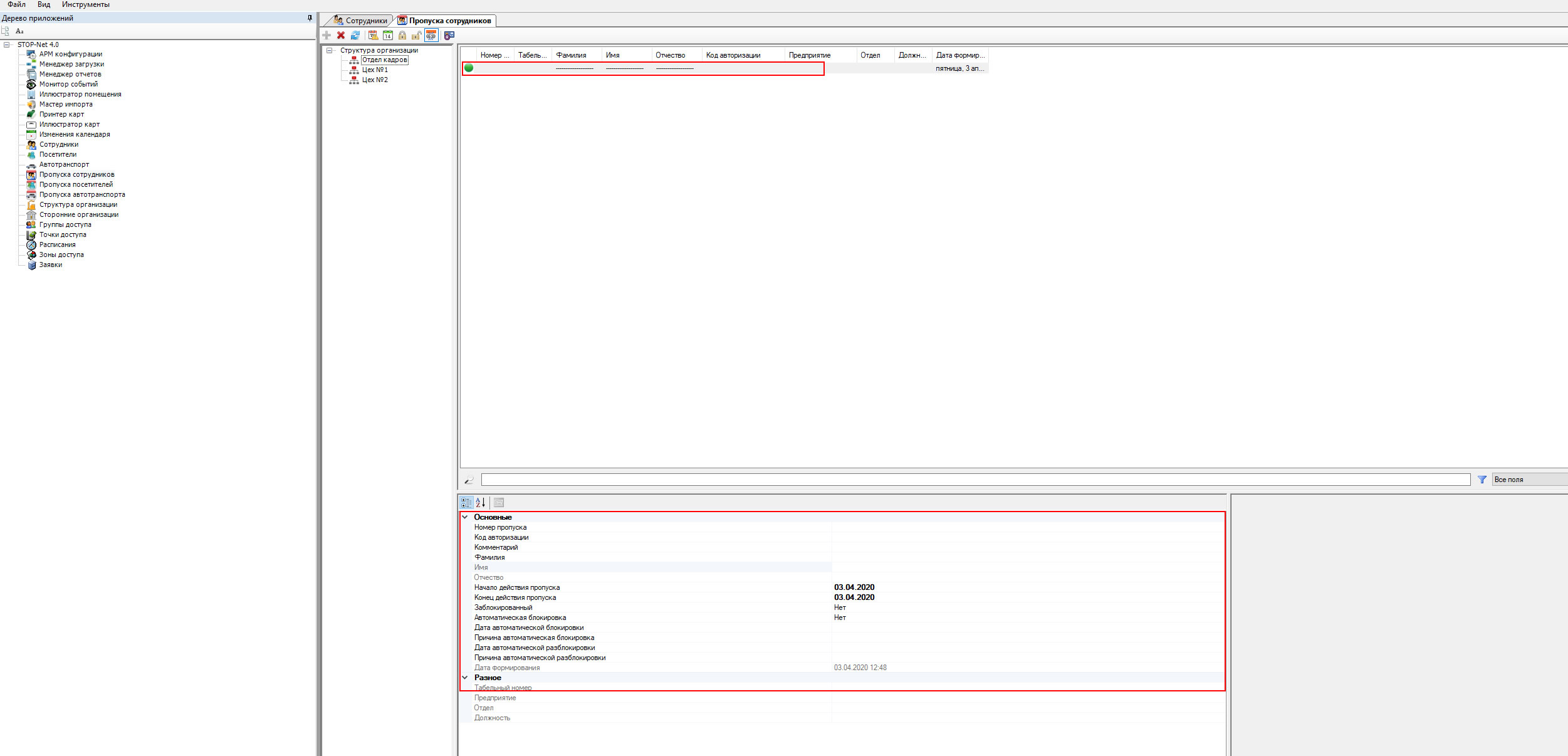Open the Инструменты menu
The image size is (1568, 756).
(x=85, y=4)
